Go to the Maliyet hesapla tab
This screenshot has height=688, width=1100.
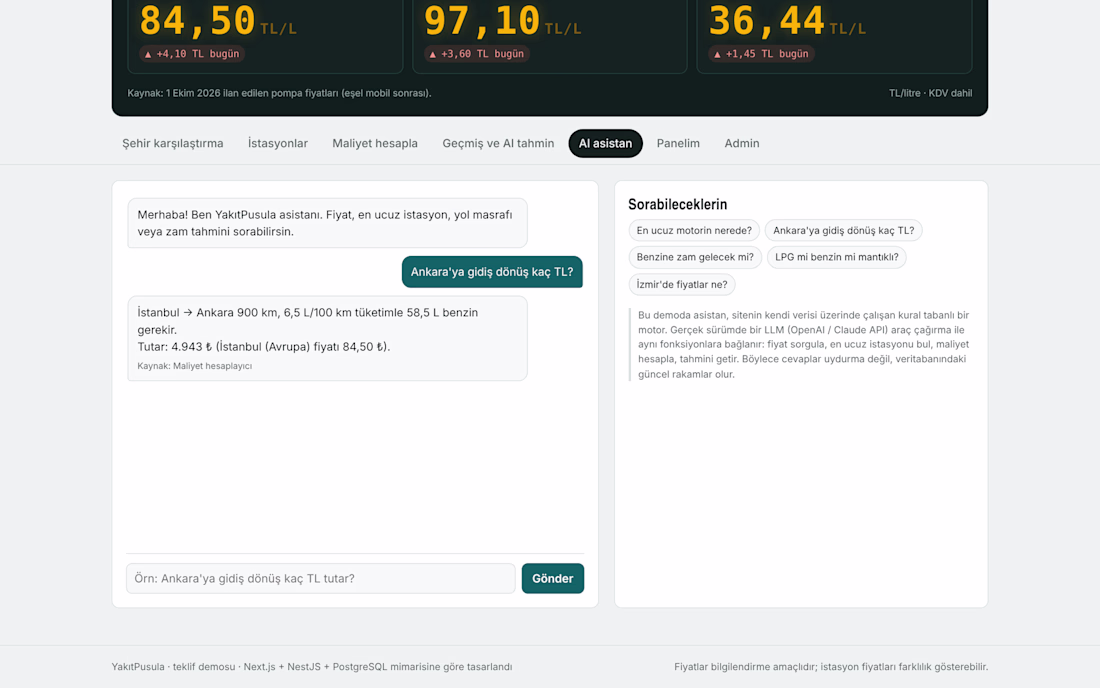click(375, 143)
